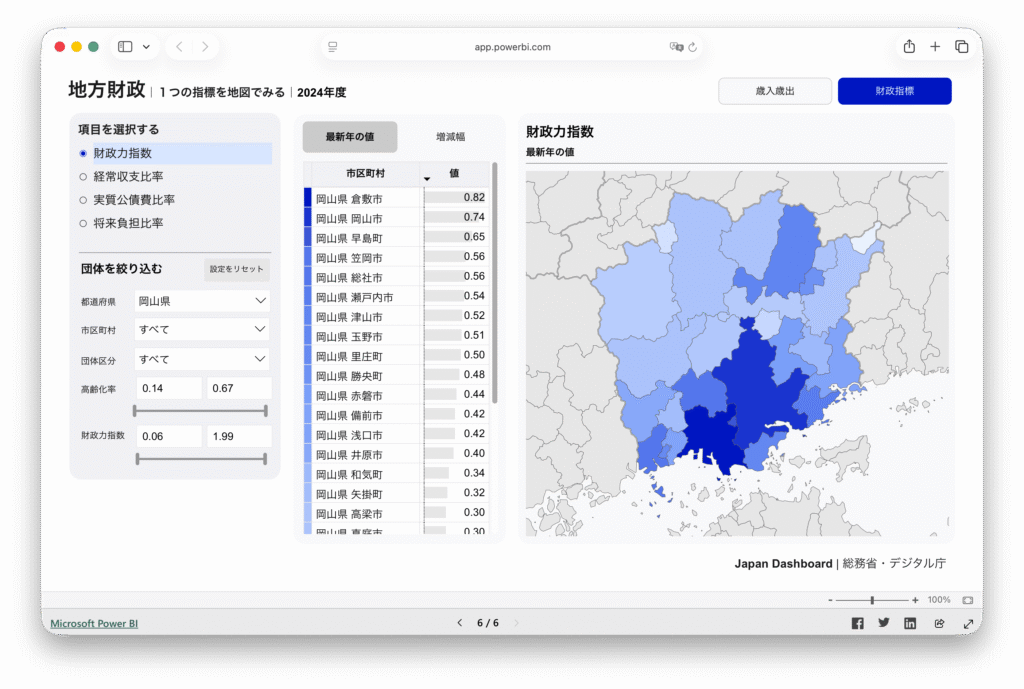Select the 岡山県 津山市 table row

point(396,316)
